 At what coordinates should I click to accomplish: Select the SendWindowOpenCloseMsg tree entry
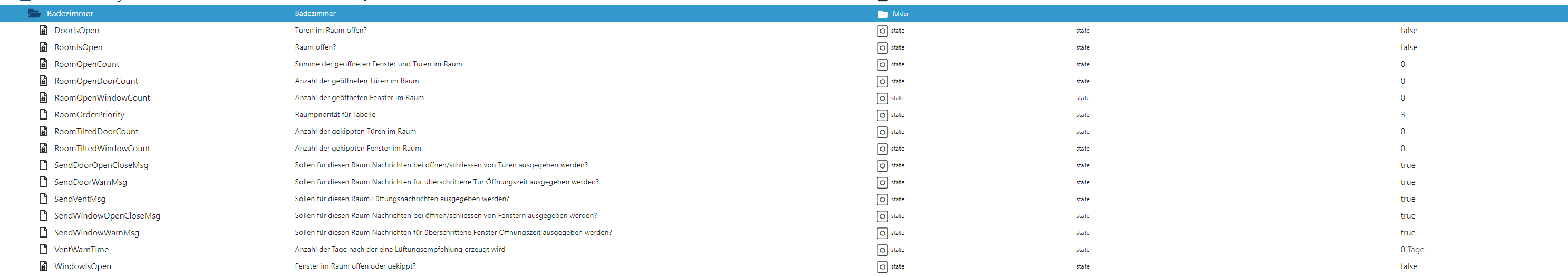point(107,215)
